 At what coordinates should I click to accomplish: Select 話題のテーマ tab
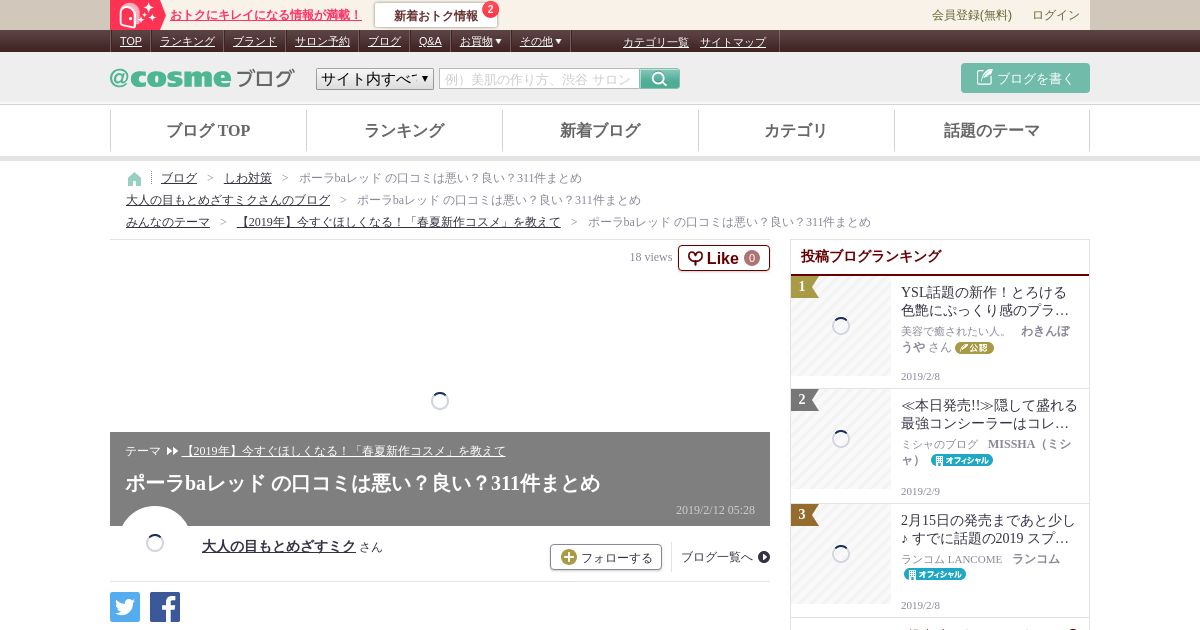pos(992,131)
